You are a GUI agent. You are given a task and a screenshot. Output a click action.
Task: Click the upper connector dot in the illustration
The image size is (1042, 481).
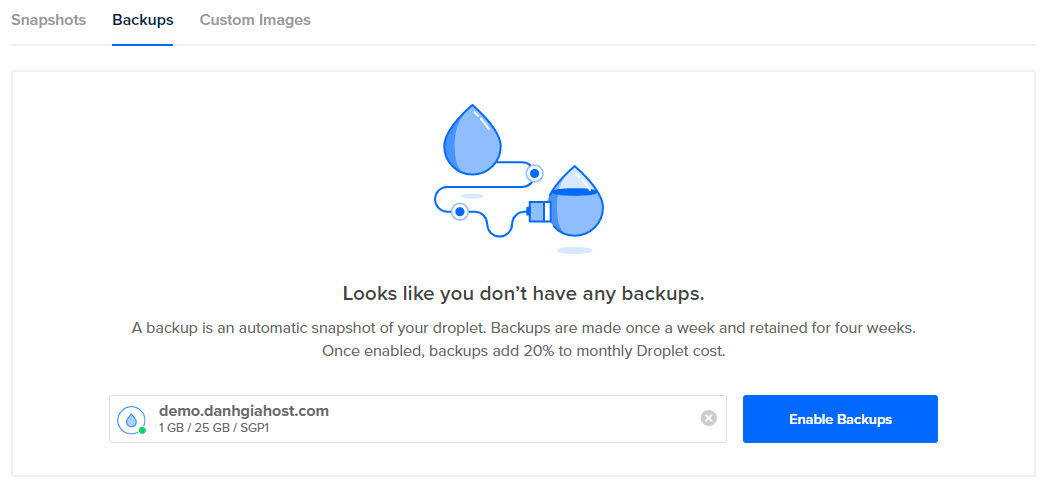534,173
